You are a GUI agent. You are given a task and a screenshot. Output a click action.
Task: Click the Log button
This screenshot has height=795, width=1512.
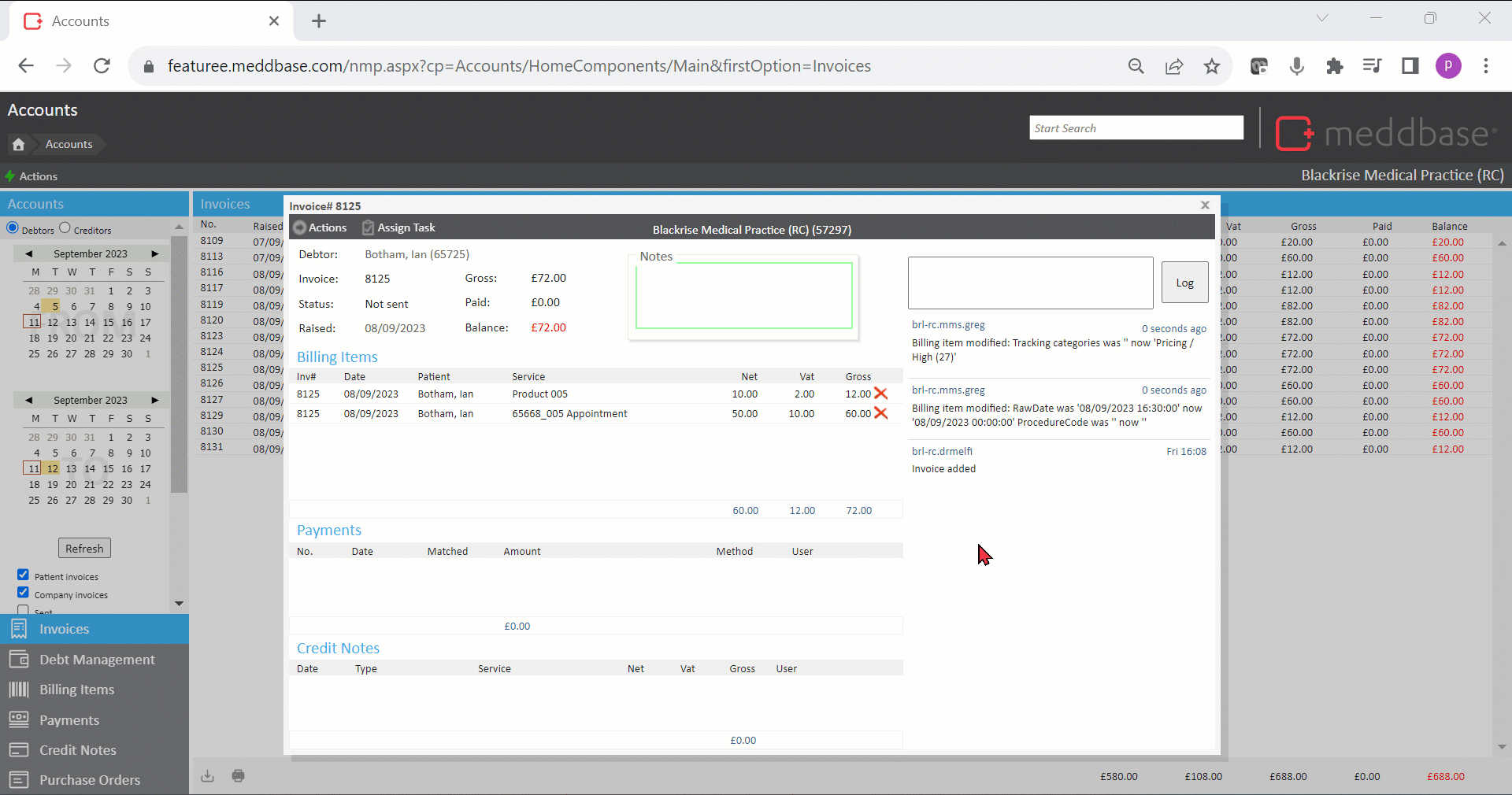pyautogui.click(x=1184, y=283)
